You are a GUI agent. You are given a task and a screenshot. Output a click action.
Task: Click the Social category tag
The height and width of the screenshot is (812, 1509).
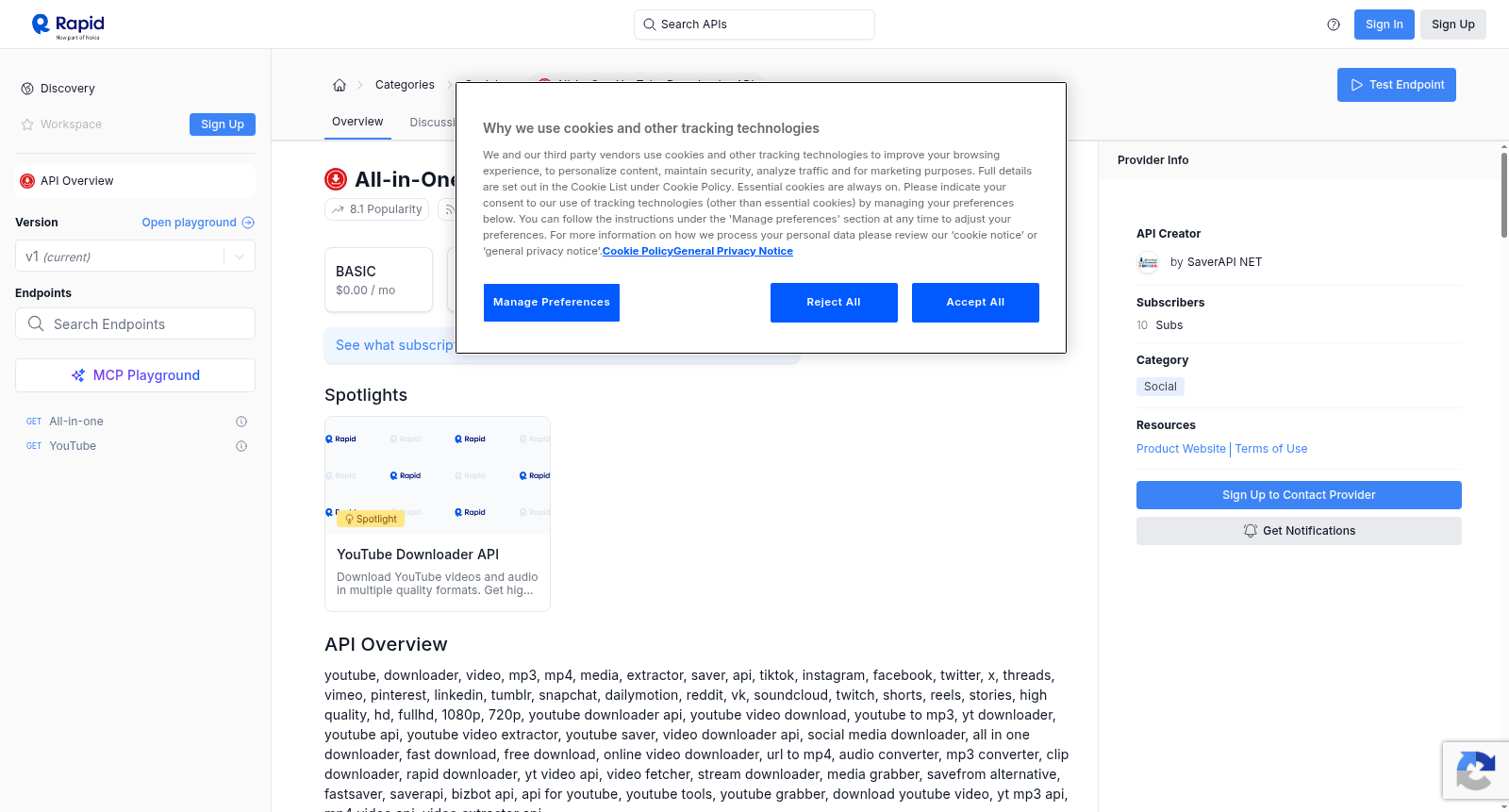point(1160,387)
